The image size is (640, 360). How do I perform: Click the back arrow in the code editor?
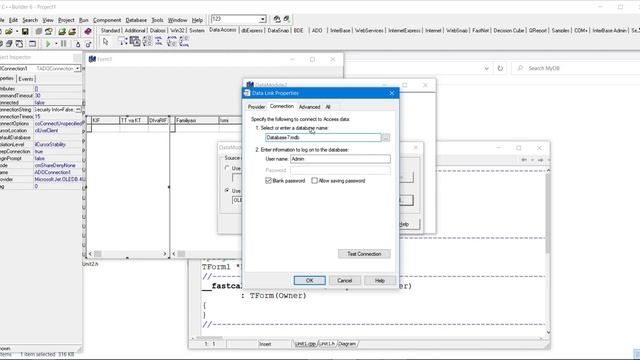524,160
